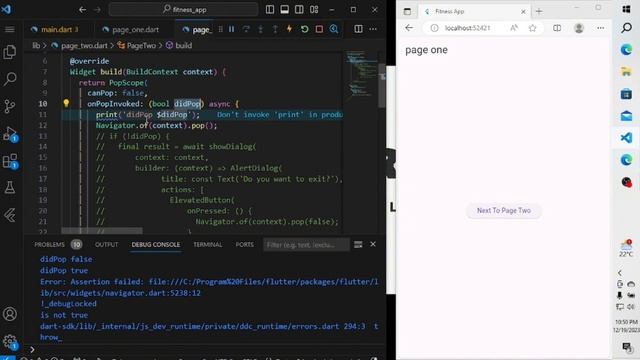Open Windows taskbar Search icon
This screenshot has width=640, height=360.
pyautogui.click(x=626, y=28)
